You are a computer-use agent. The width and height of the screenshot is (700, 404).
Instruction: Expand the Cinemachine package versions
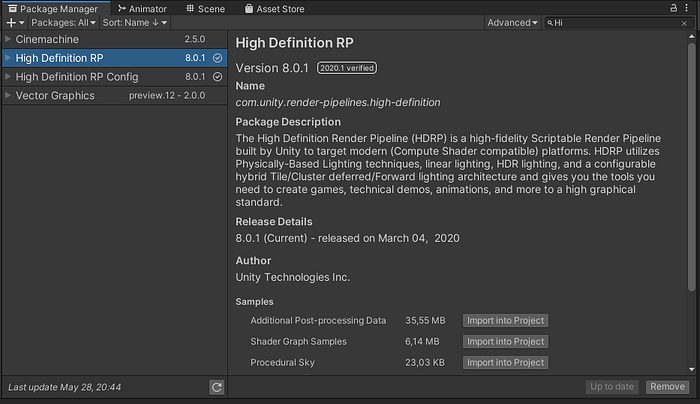pos(8,39)
